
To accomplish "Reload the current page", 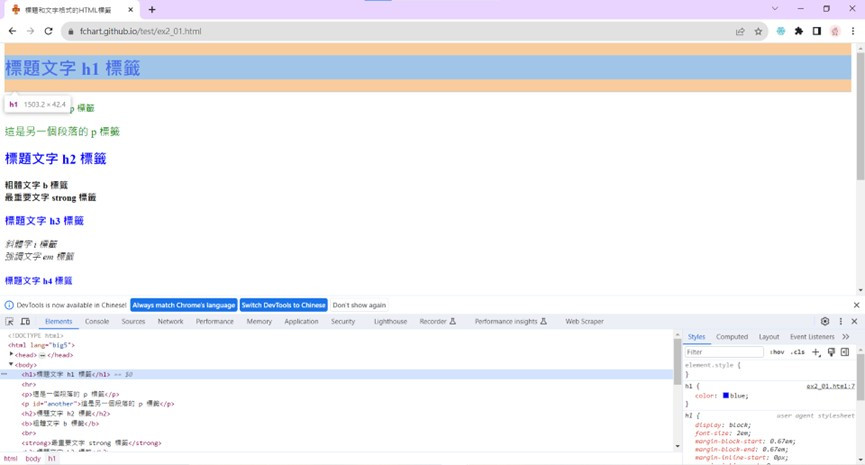I will 49,31.
